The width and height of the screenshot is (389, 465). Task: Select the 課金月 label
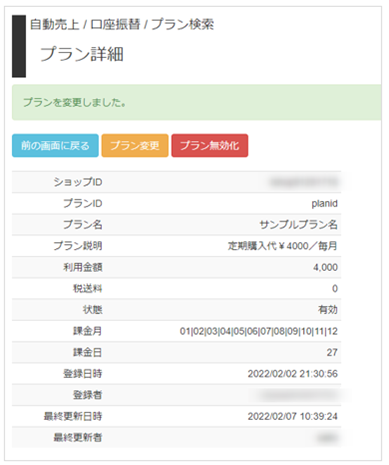point(88,331)
